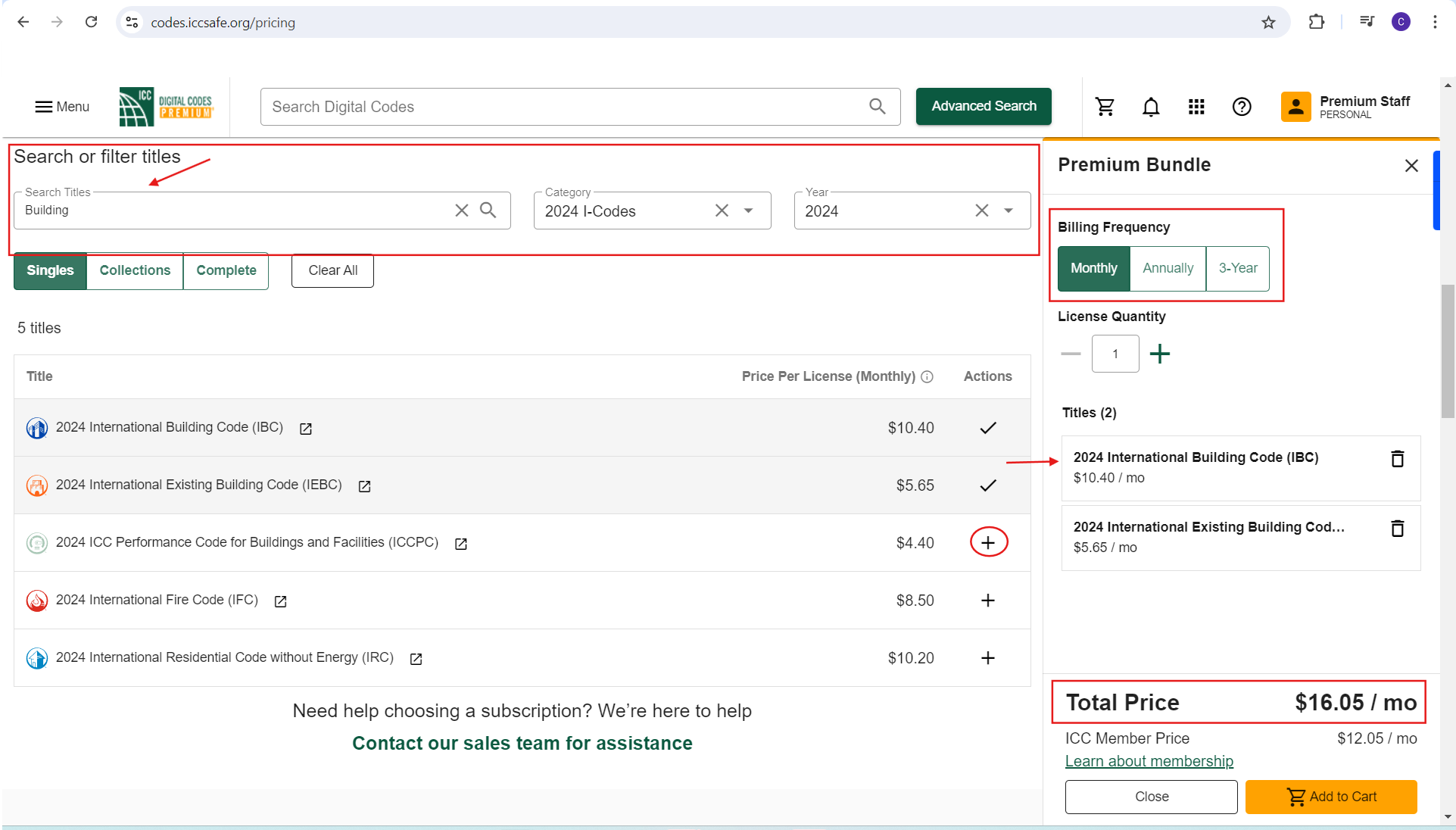Expand the Category dropdown arrow
Image resolution: width=1456 pixels, height=830 pixels.
point(748,211)
